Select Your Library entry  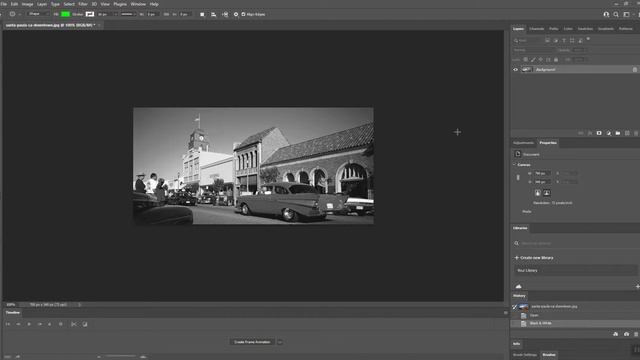(576, 270)
